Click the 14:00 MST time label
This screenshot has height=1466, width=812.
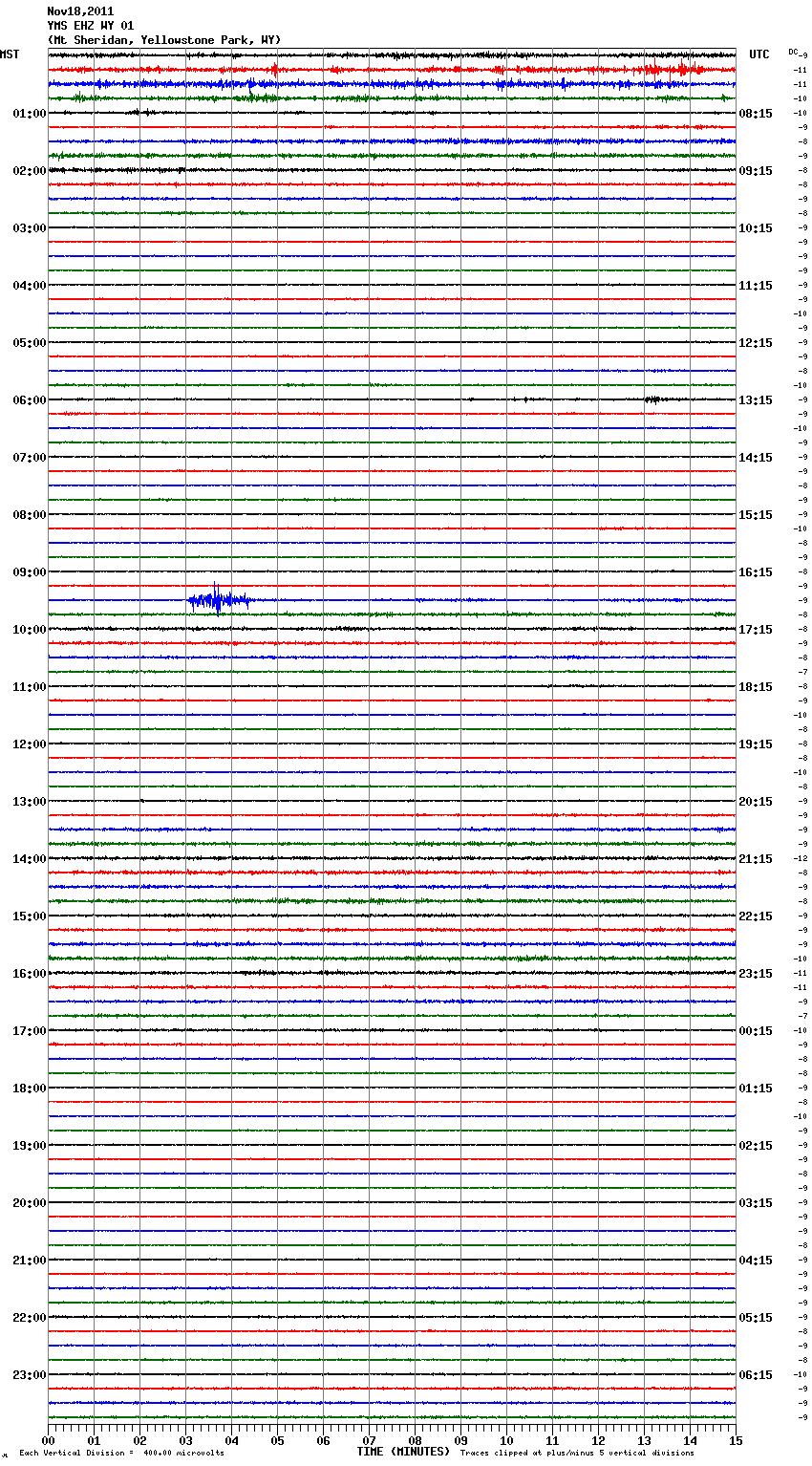coord(30,859)
